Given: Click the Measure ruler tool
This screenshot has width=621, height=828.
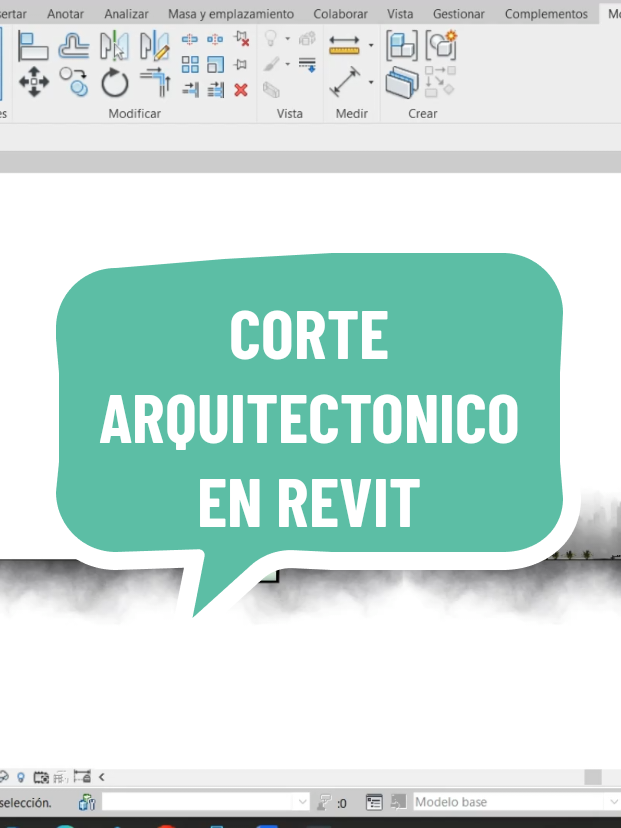Looking at the screenshot, I should (x=344, y=45).
